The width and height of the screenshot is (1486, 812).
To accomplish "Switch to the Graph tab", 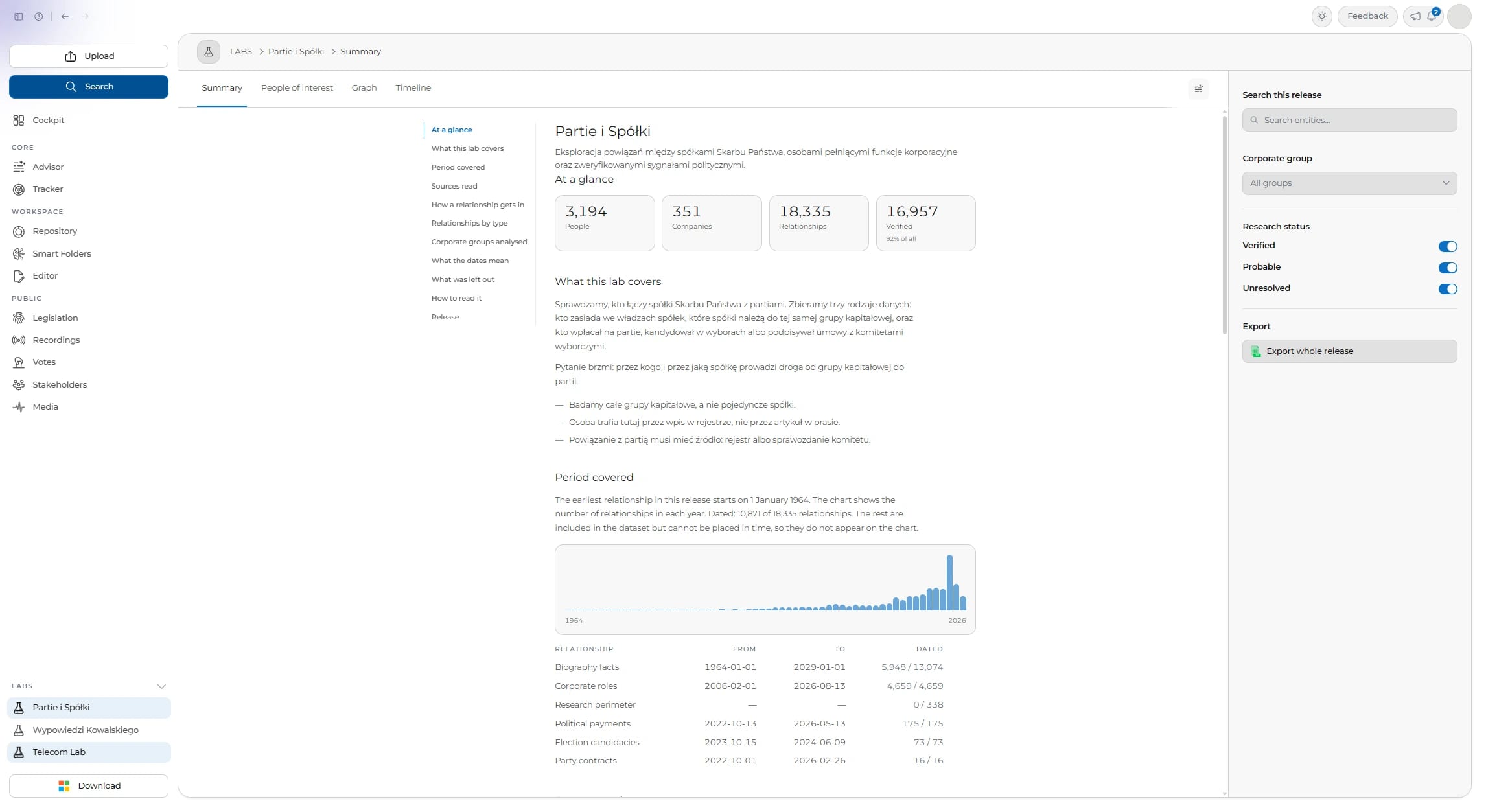I will 364,88.
